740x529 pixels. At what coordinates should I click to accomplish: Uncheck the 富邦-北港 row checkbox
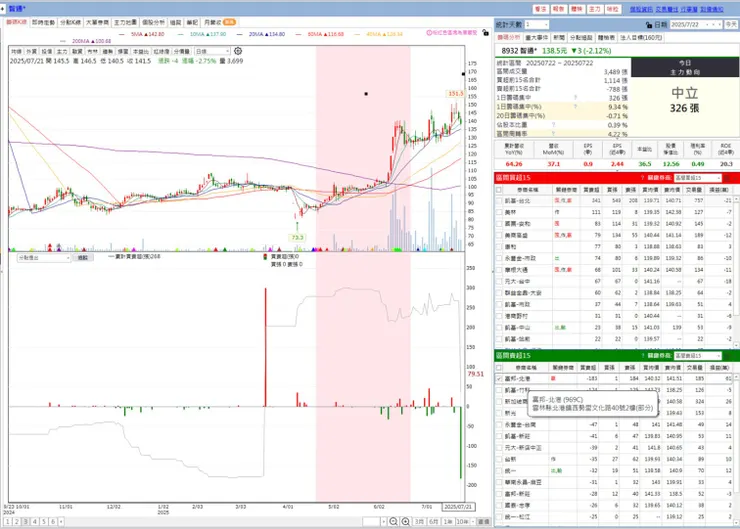click(499, 378)
